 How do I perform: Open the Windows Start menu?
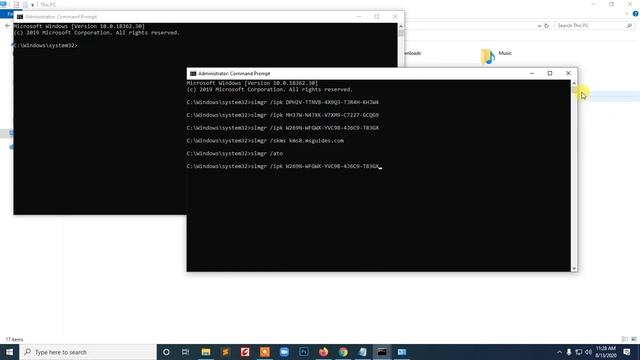9,352
